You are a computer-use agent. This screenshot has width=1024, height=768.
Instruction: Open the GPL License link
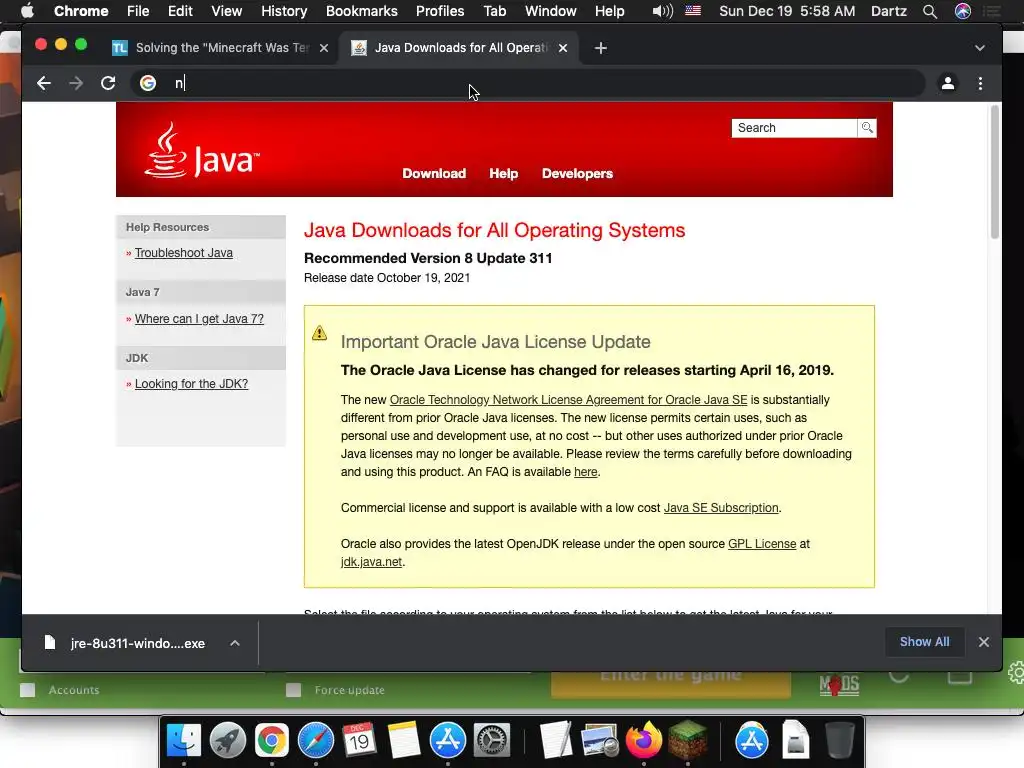[762, 543]
